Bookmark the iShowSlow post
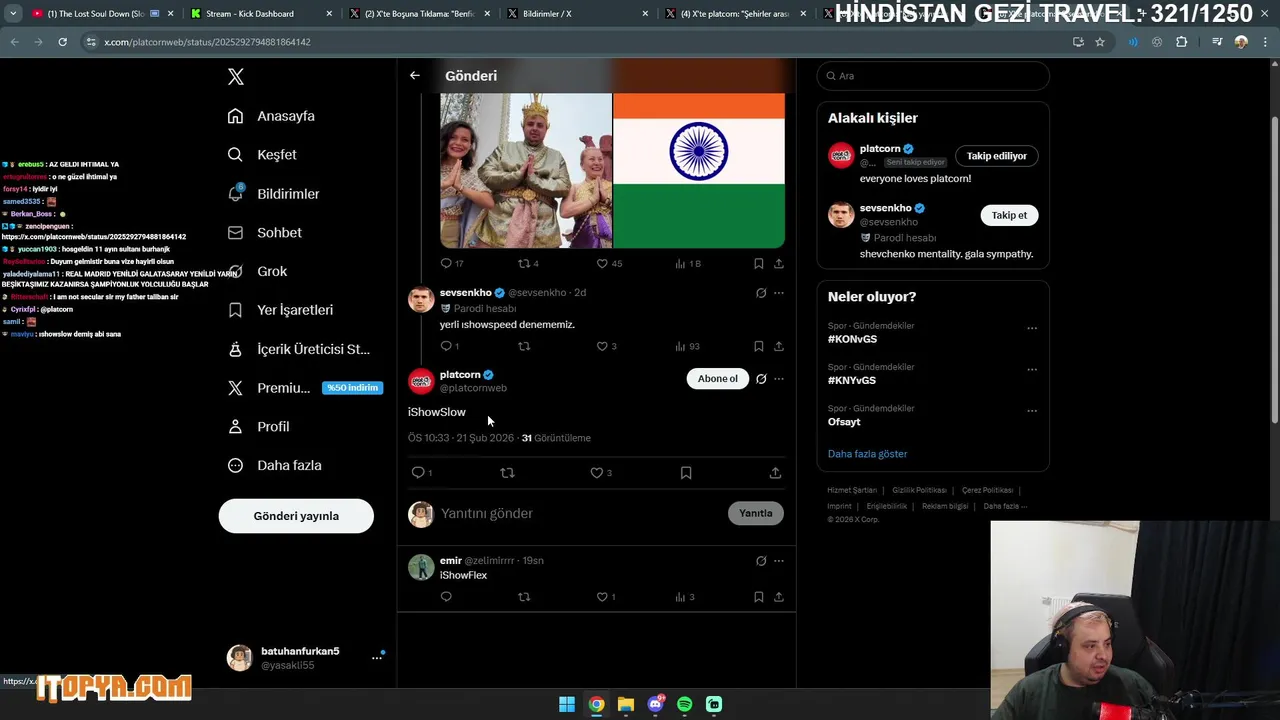The height and width of the screenshot is (720, 1280). tap(686, 473)
